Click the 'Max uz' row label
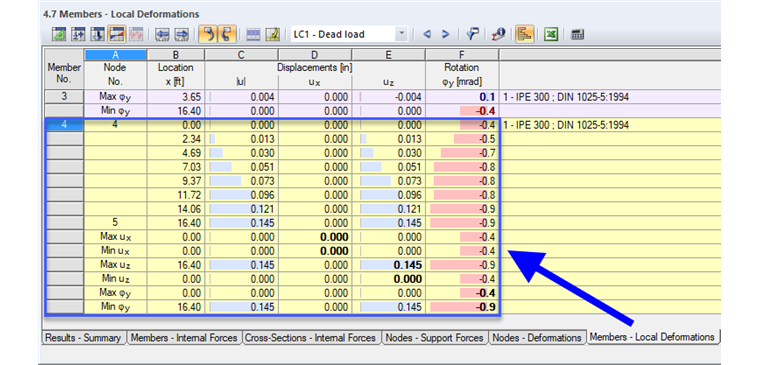Image resolution: width=760 pixels, height=365 pixels. coord(115,265)
